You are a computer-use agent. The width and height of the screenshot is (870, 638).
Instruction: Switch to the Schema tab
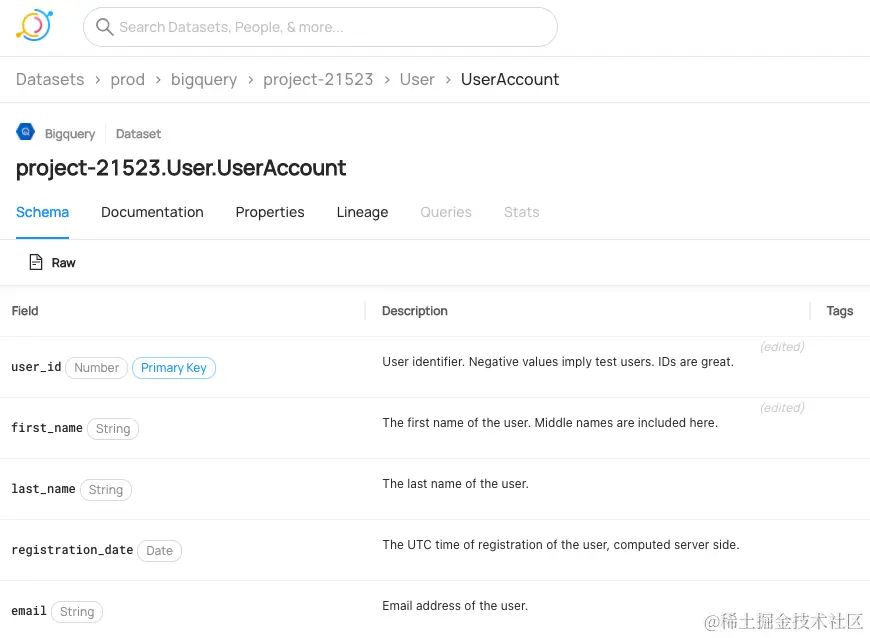coord(42,212)
